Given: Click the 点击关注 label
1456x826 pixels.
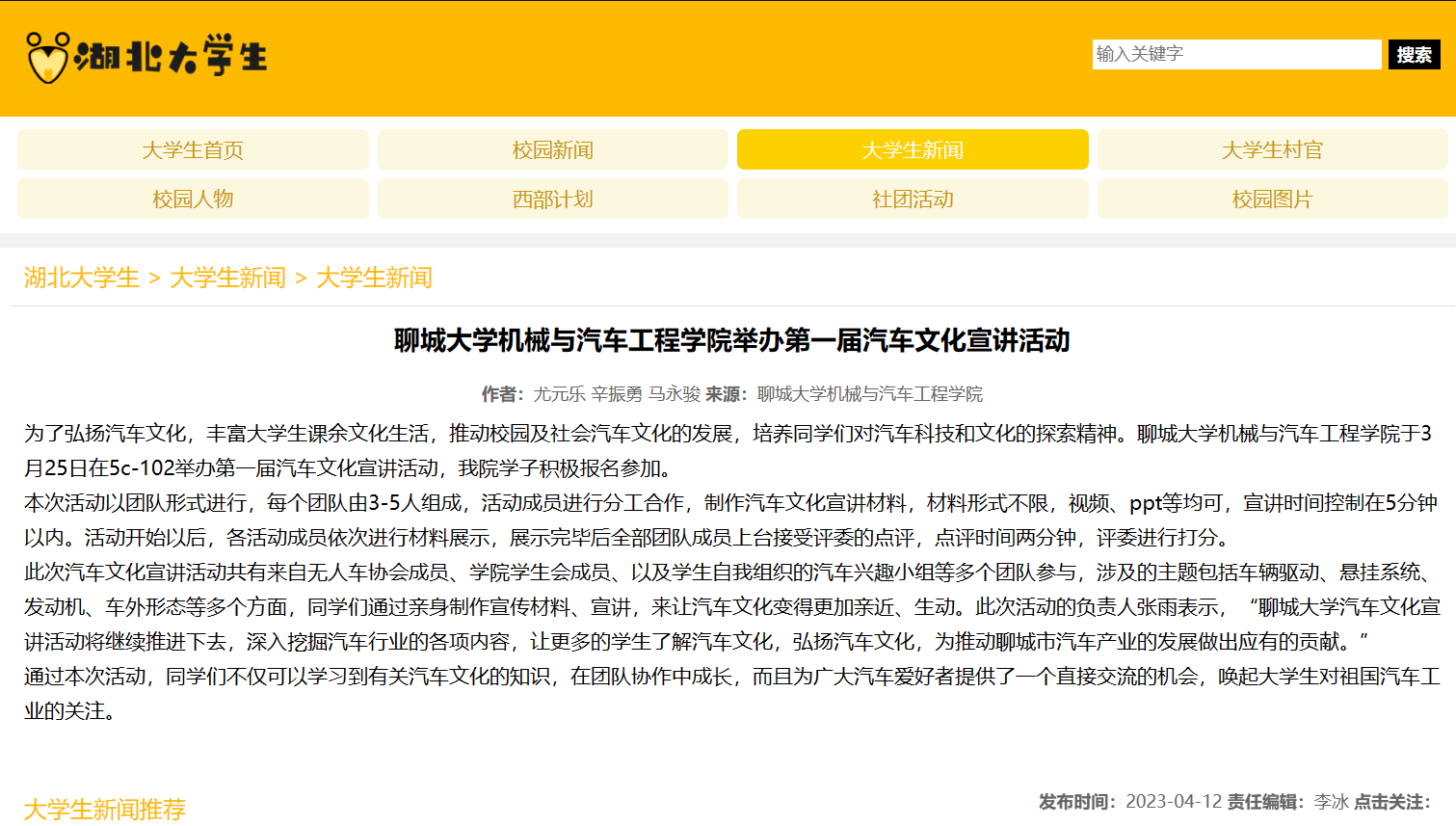Looking at the screenshot, I should 1391,802.
